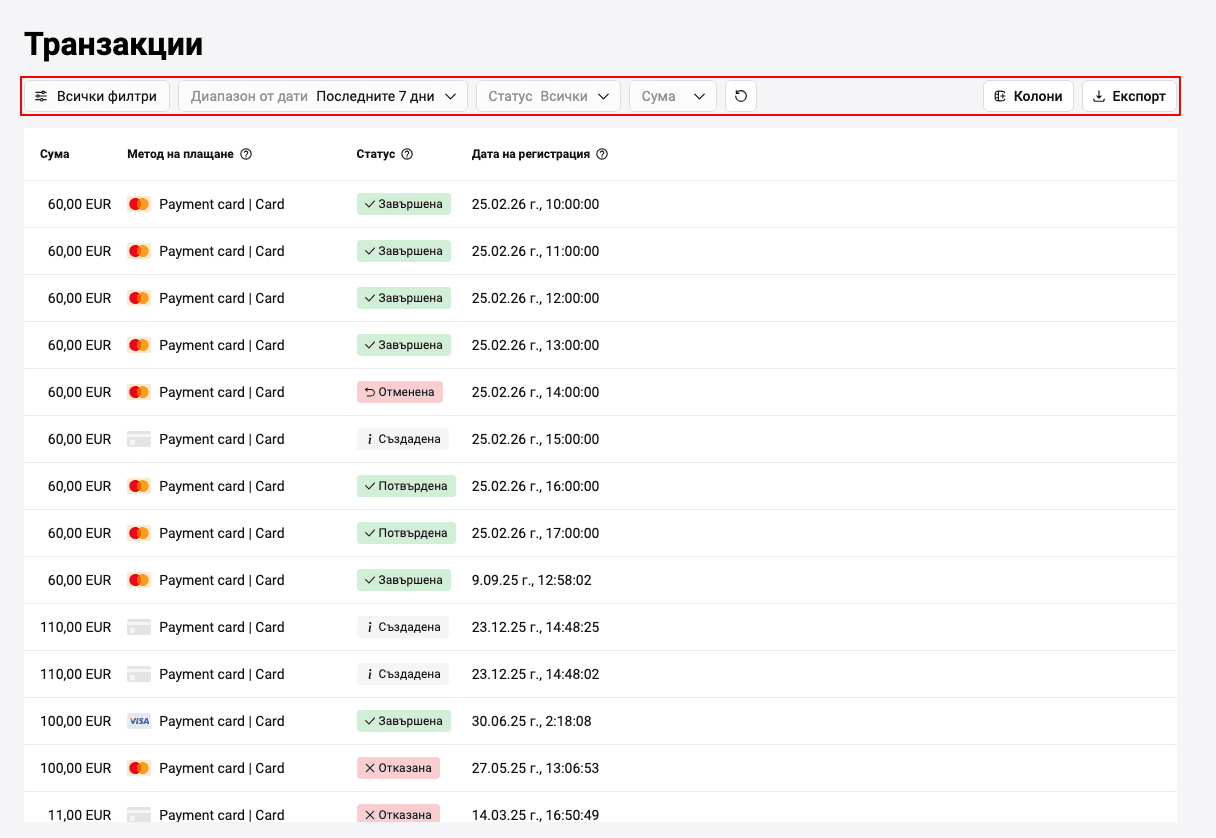The width and height of the screenshot is (1216, 838).
Task: Open the Колони column settings button
Action: tap(1028, 96)
